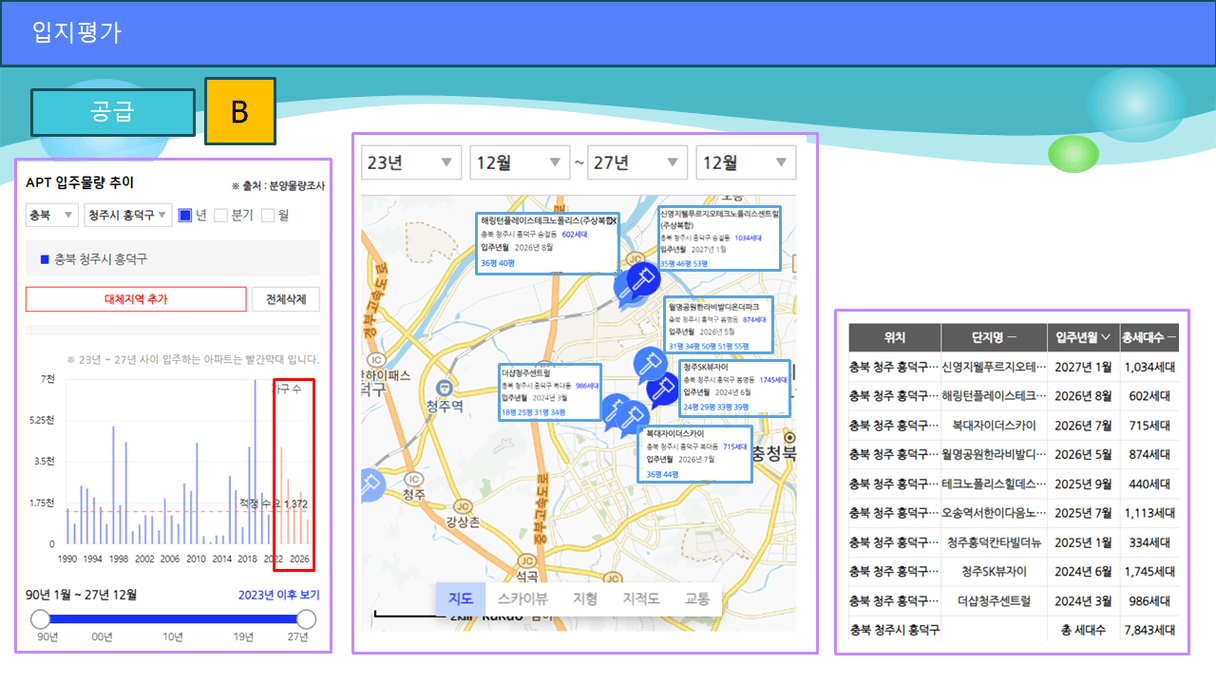Click the 대체지역 추가 button
Image resolution: width=1216 pixels, height=684 pixels.
136,299
